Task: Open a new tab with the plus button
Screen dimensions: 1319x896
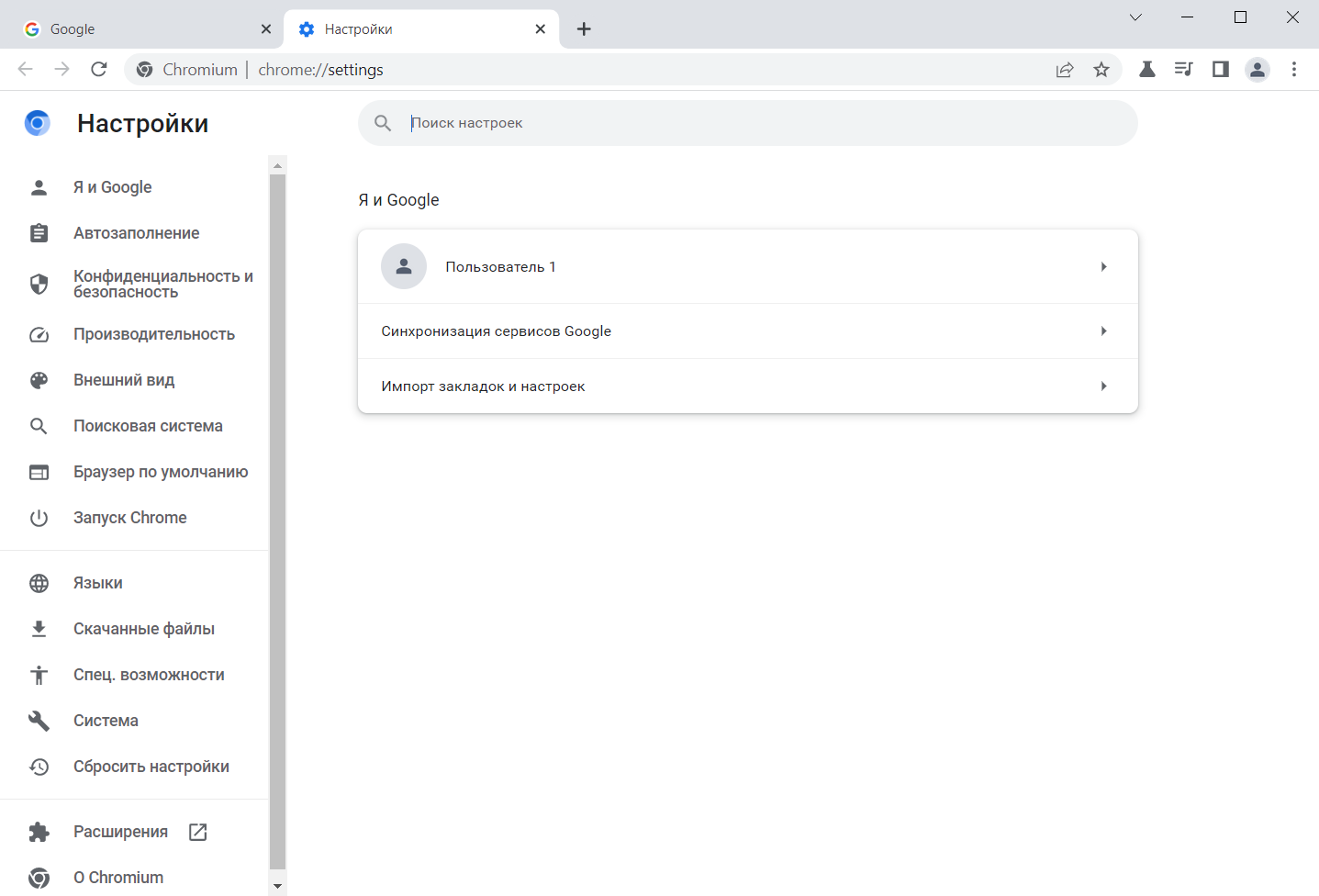Action: pos(584,29)
